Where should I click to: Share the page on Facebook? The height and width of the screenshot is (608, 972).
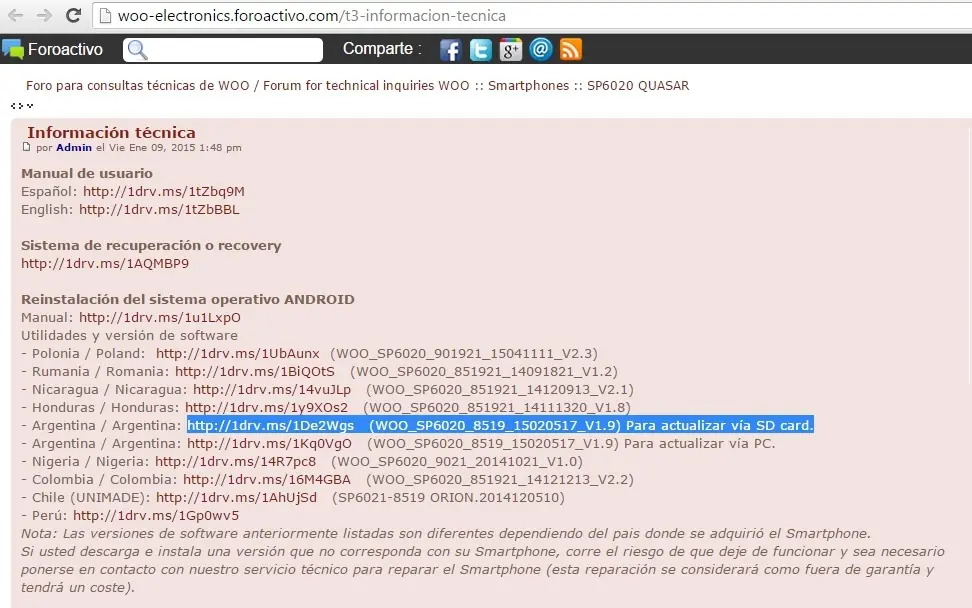[451, 50]
